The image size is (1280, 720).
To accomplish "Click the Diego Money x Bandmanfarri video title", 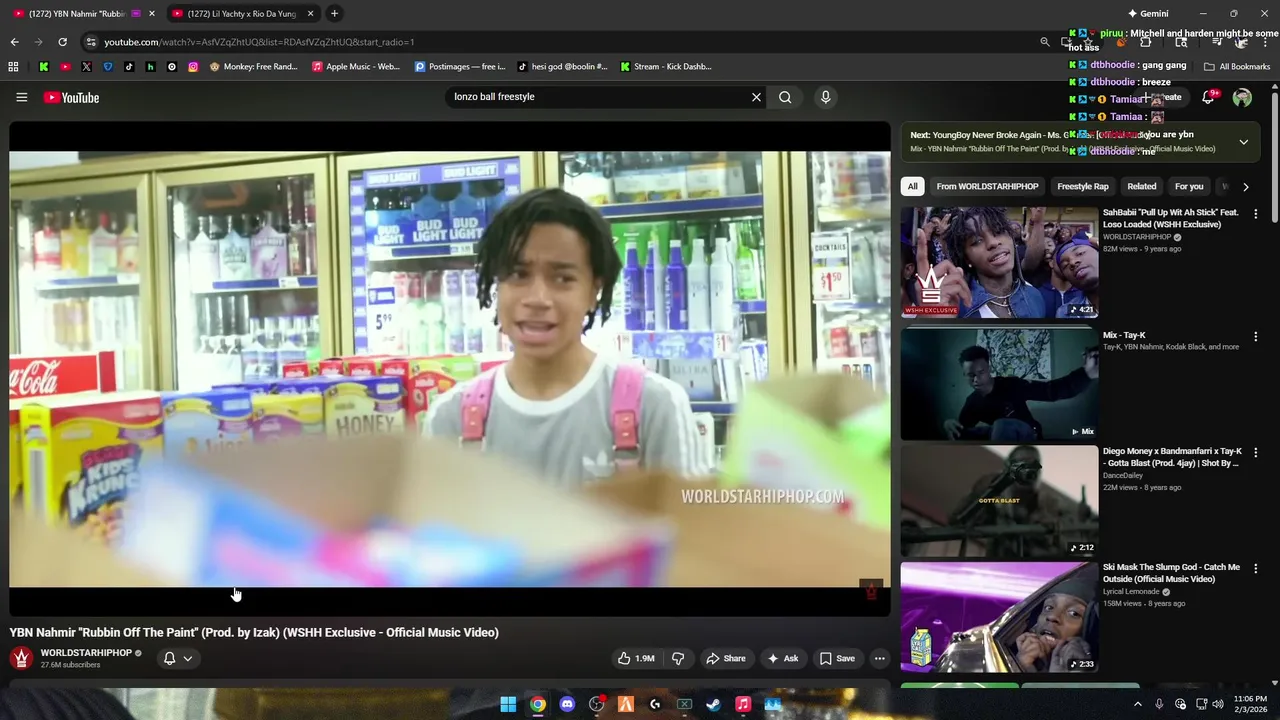I will tap(1172, 457).
